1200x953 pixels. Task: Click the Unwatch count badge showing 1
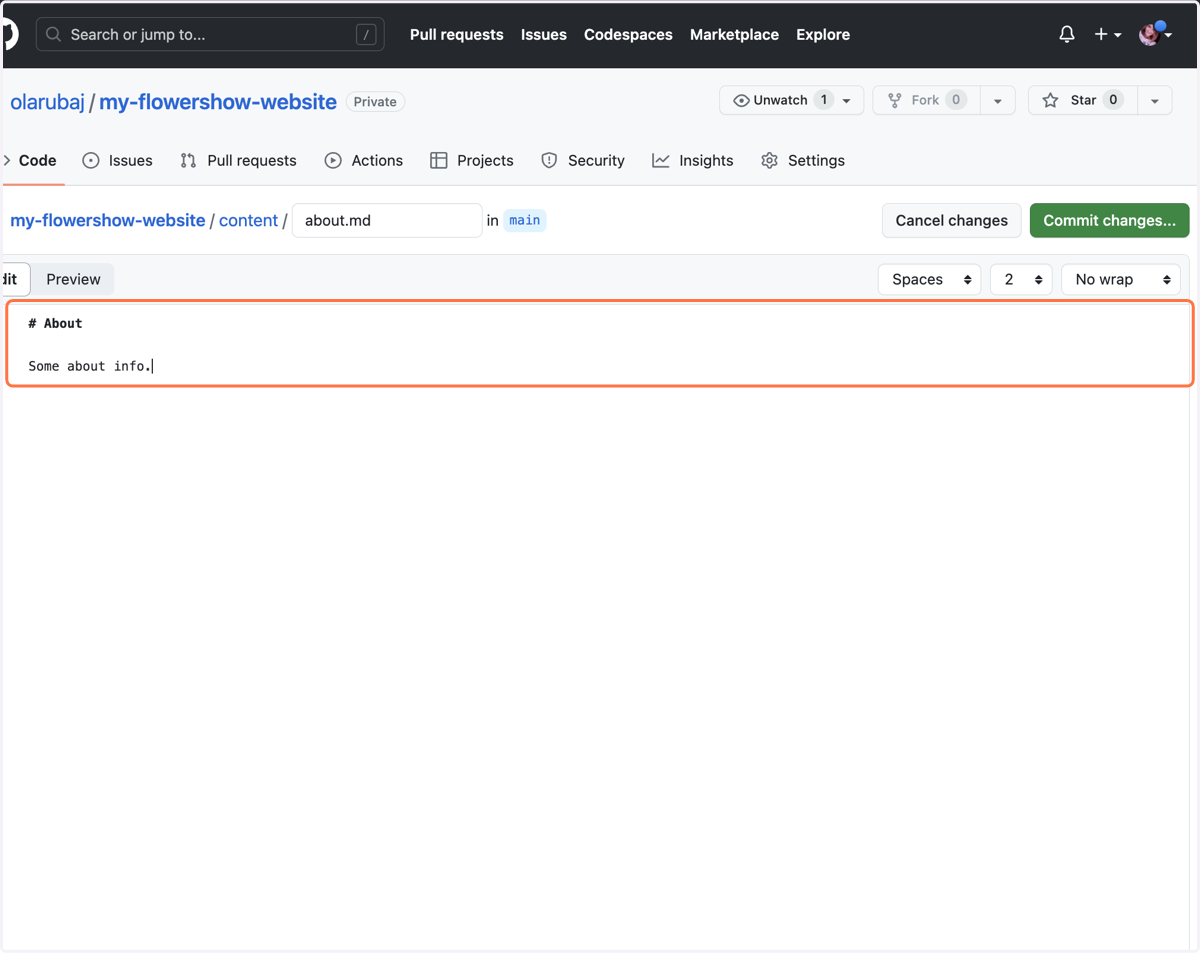tap(823, 100)
